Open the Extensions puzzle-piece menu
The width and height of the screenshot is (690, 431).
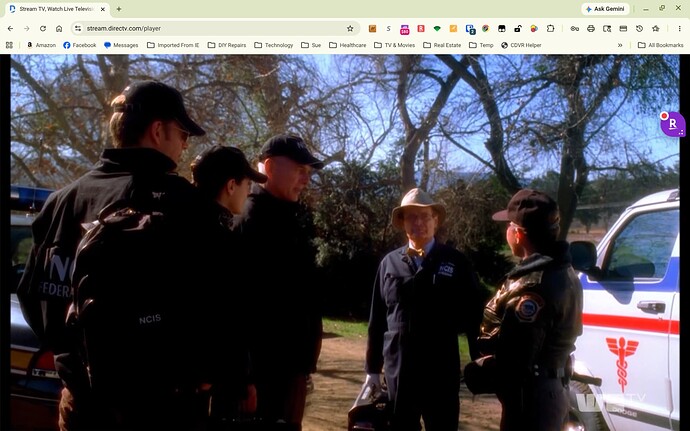coord(551,29)
